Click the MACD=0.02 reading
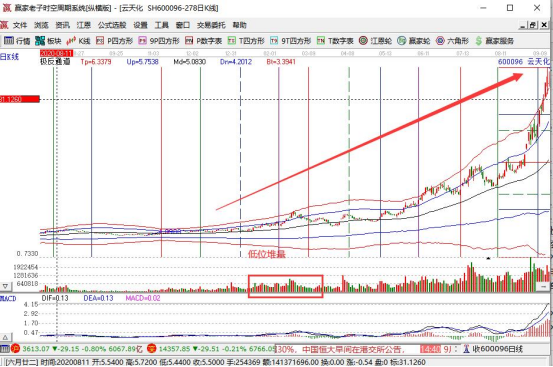Screen dimensions: 553x367 pos(143,298)
